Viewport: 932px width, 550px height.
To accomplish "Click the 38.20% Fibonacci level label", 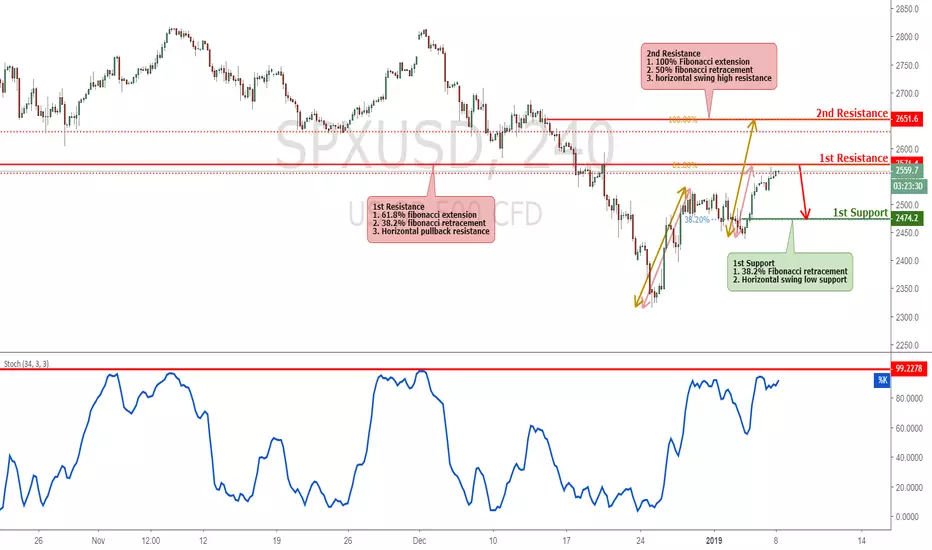I will tap(697, 219).
